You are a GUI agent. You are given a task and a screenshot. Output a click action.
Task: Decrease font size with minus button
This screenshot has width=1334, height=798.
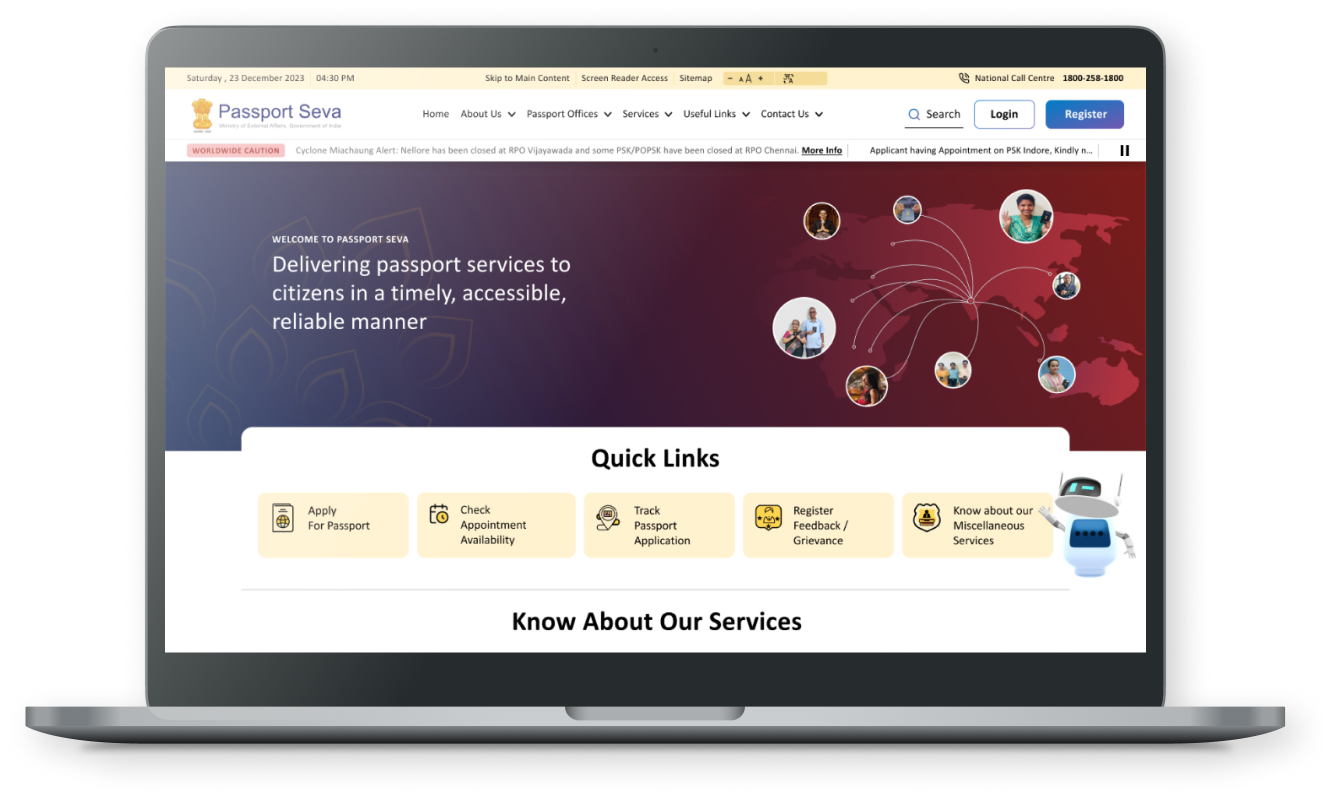(731, 78)
